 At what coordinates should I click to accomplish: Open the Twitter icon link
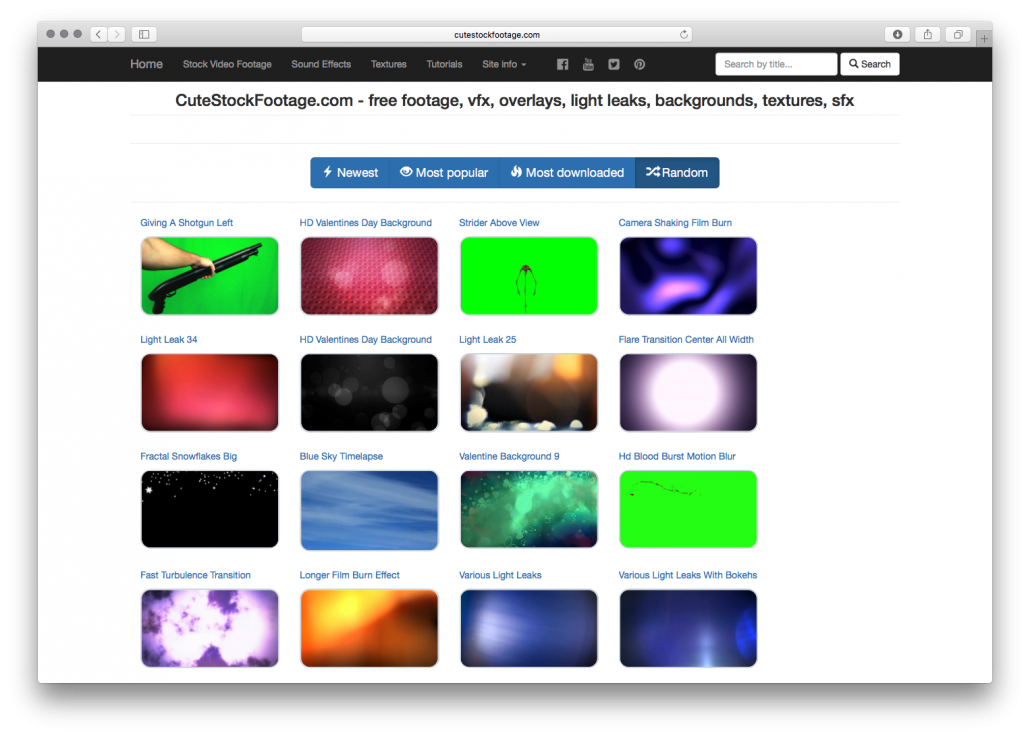tap(614, 64)
